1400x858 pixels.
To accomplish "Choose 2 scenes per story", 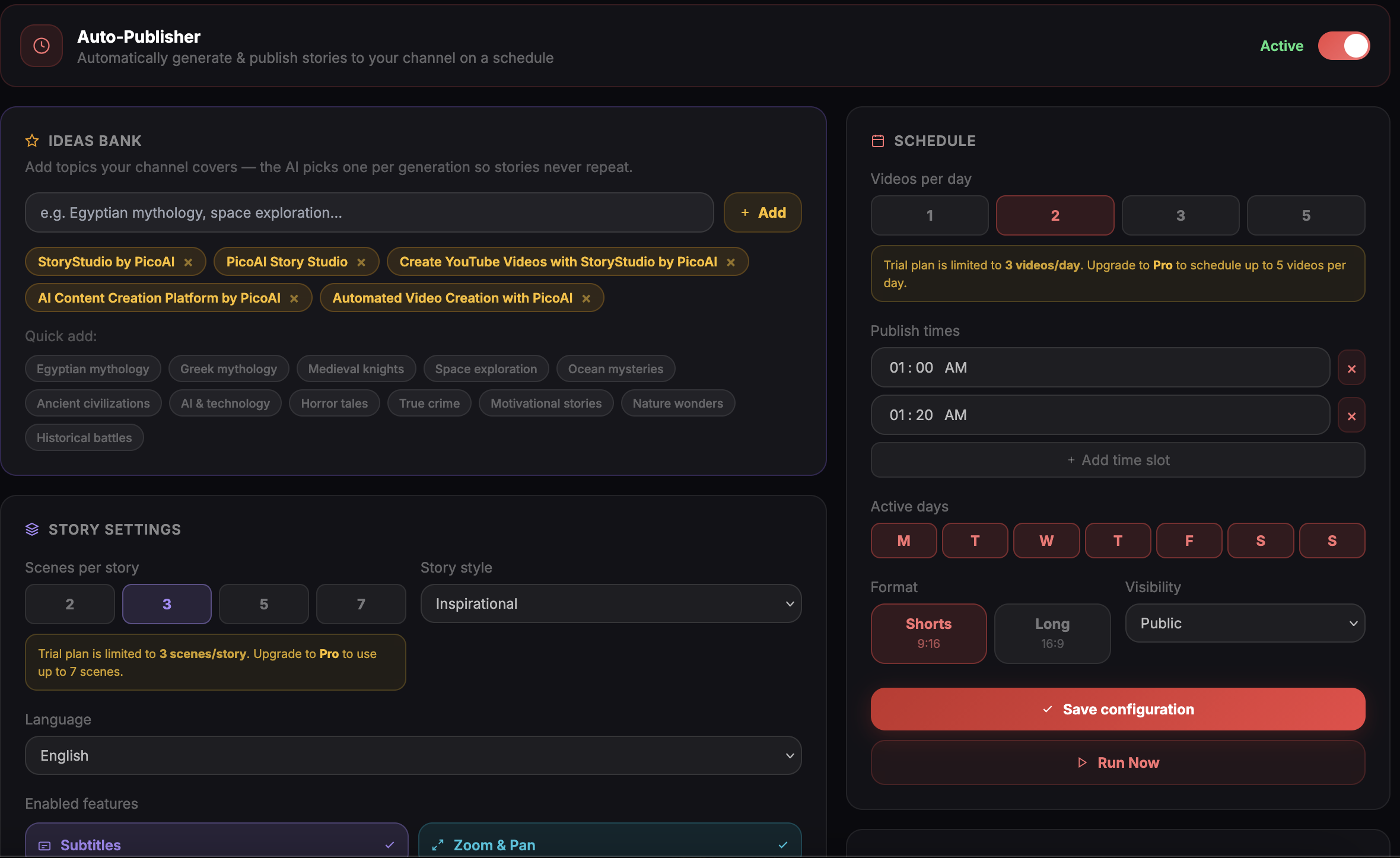I will pos(70,604).
